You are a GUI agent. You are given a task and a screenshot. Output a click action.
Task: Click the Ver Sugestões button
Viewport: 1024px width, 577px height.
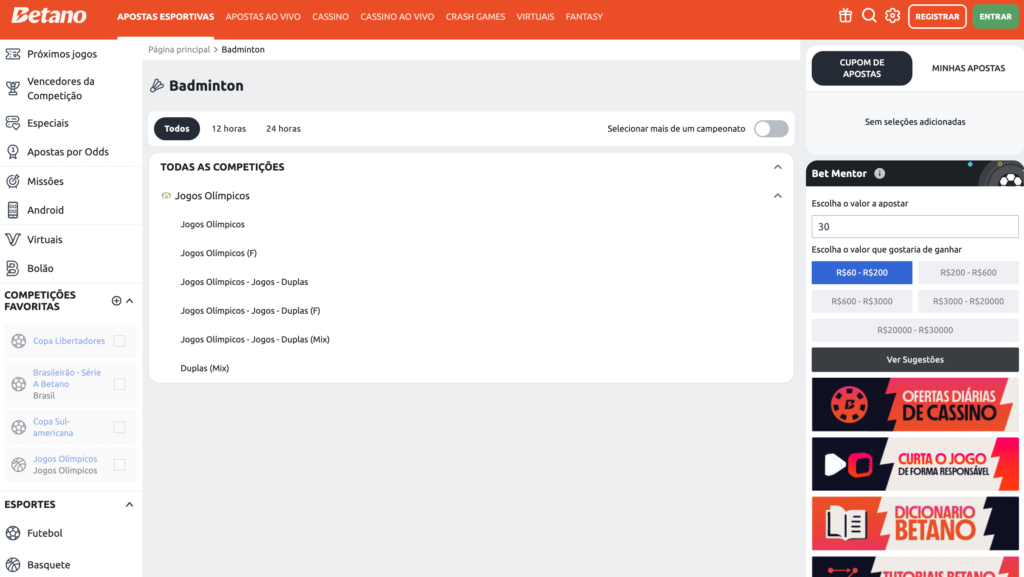[915, 360]
